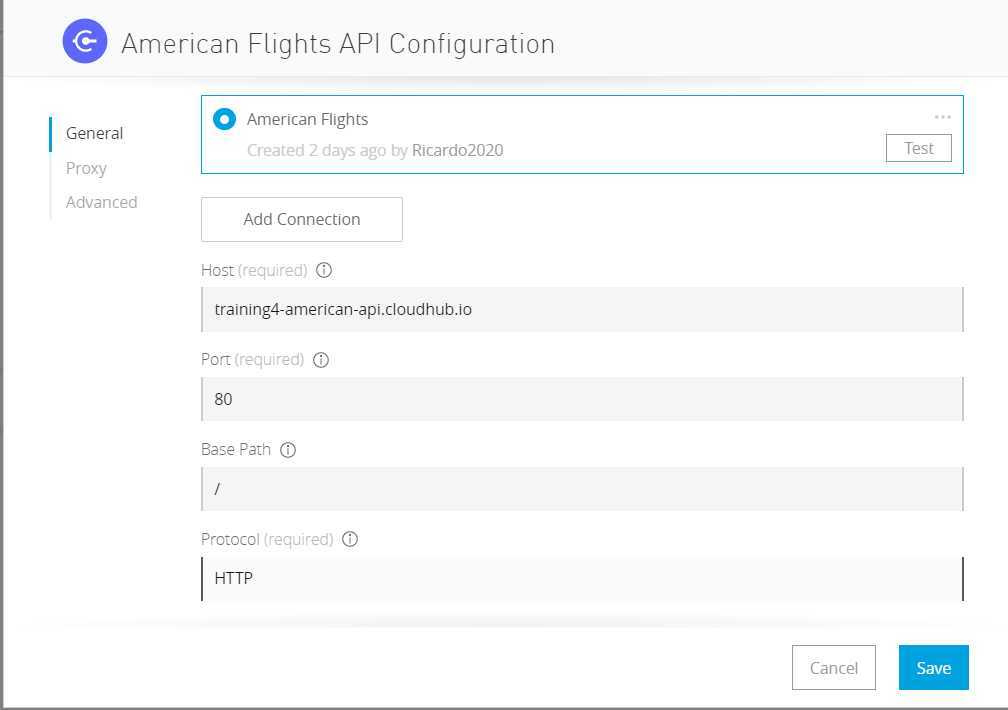Viewport: 1008px width, 710px height.
Task: Open the three-dot menu for American Flights
Action: (x=942, y=117)
